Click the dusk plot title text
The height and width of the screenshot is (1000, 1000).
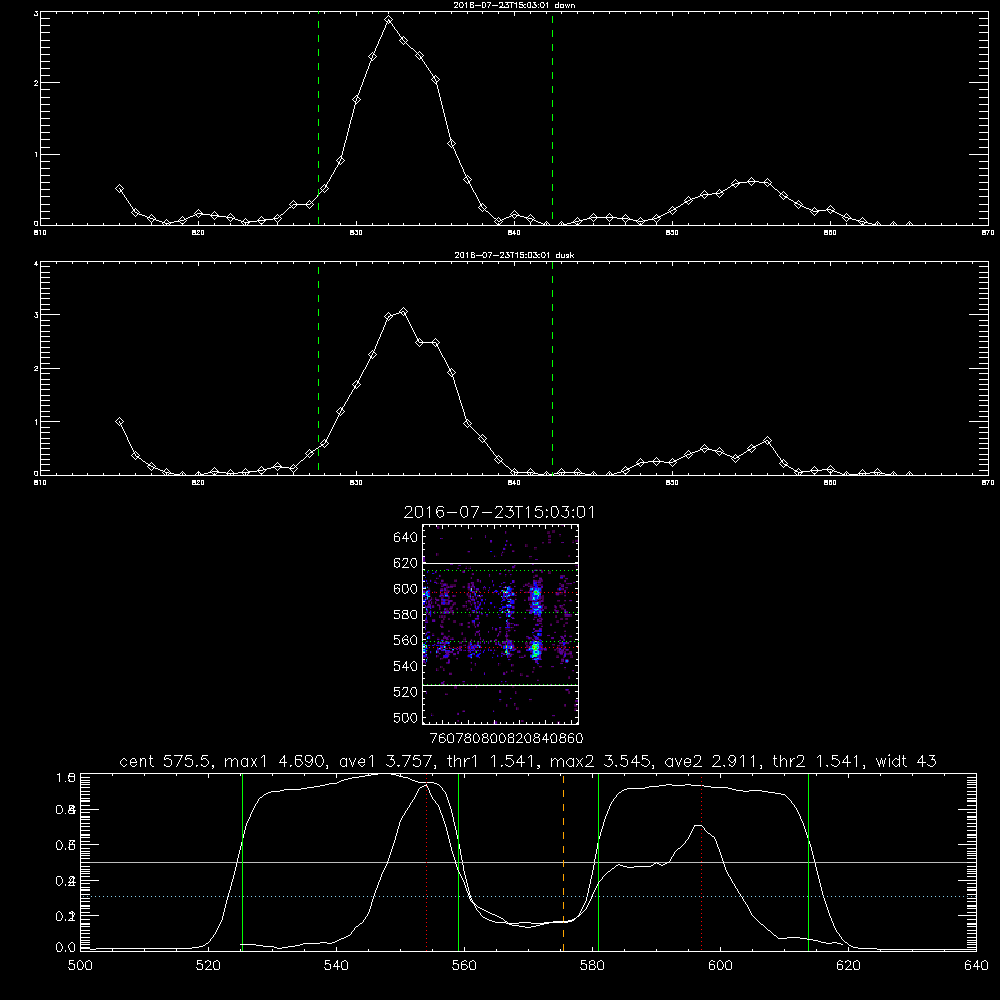point(514,255)
